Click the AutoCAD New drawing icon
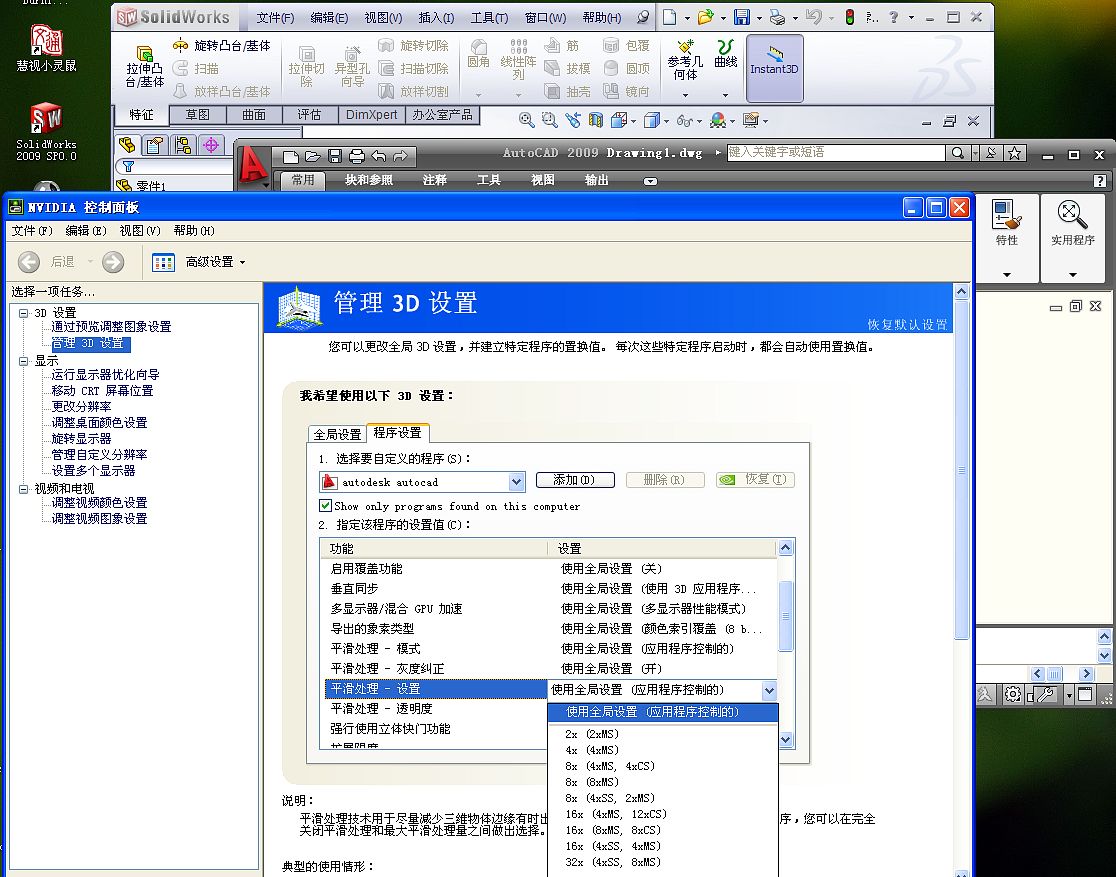This screenshot has height=877, width=1116. [290, 156]
